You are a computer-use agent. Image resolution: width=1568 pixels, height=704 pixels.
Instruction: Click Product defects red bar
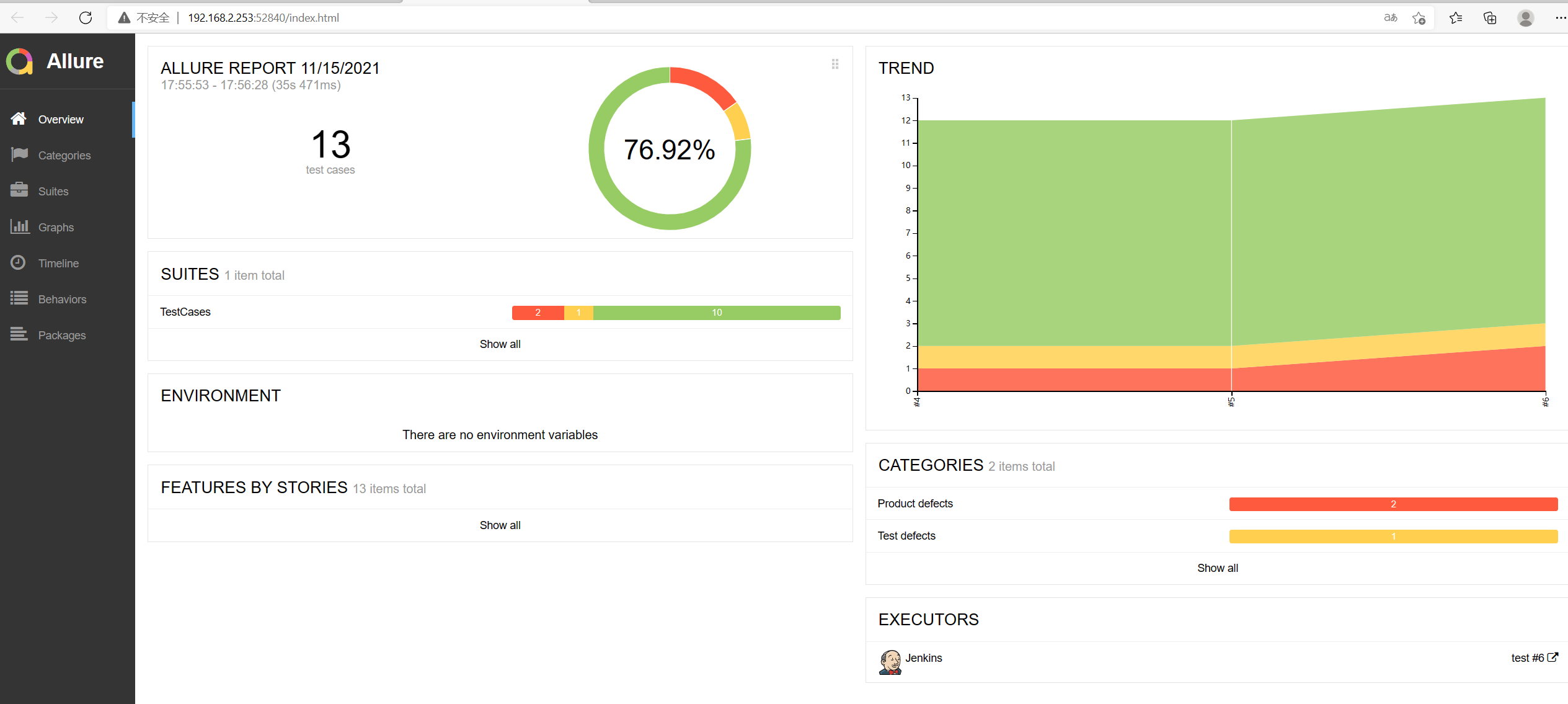click(x=1393, y=504)
